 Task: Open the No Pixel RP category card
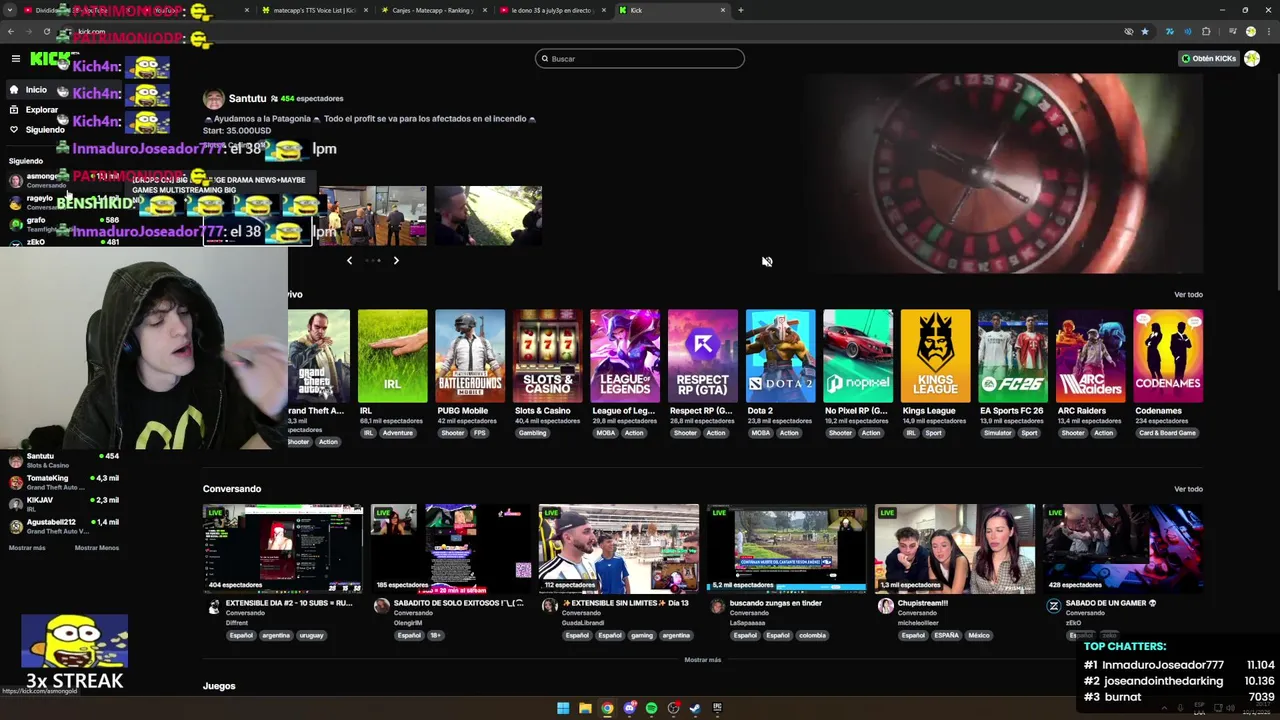pyautogui.click(x=858, y=356)
